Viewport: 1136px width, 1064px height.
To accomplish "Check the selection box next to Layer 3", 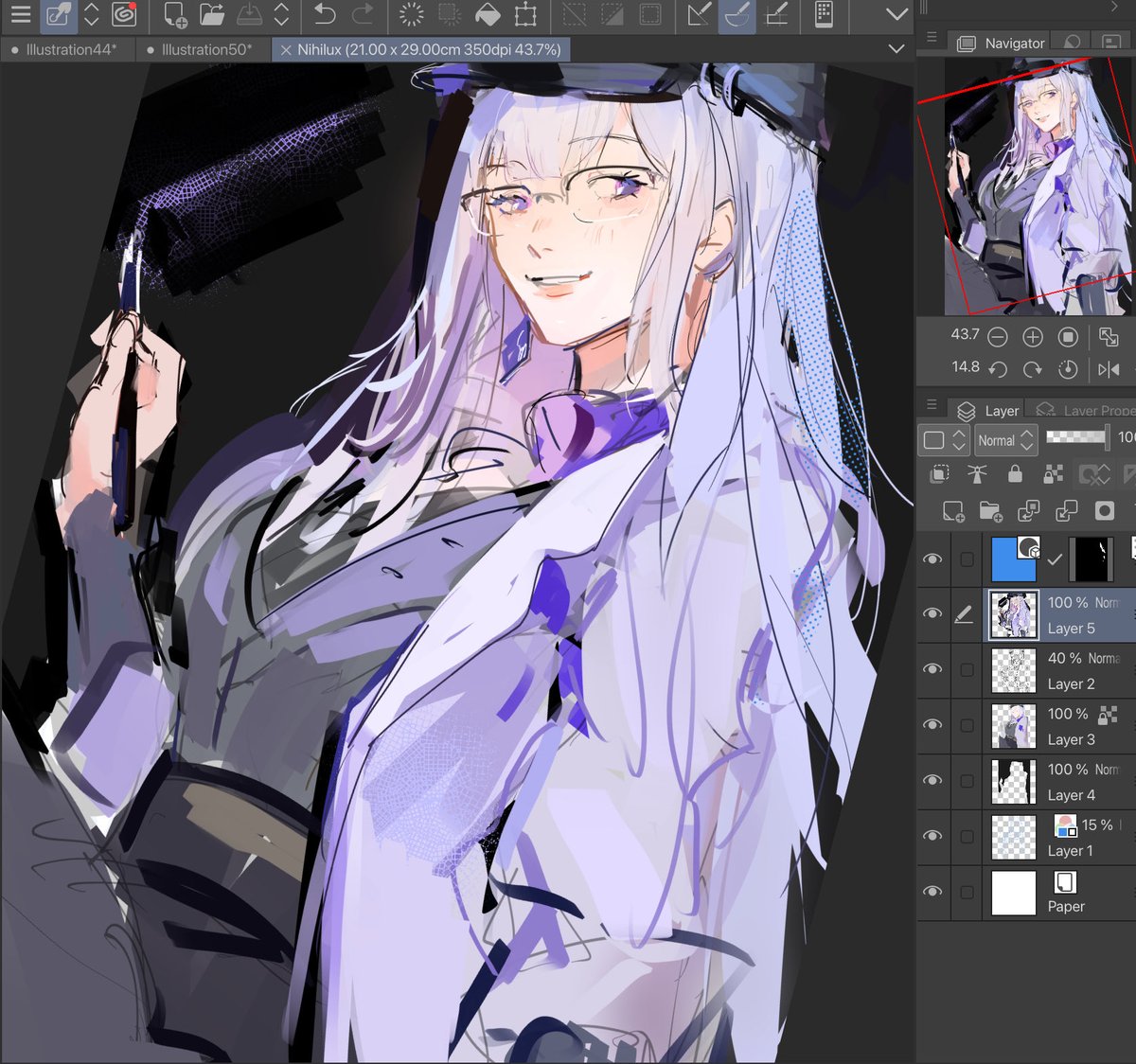I will click(x=967, y=725).
